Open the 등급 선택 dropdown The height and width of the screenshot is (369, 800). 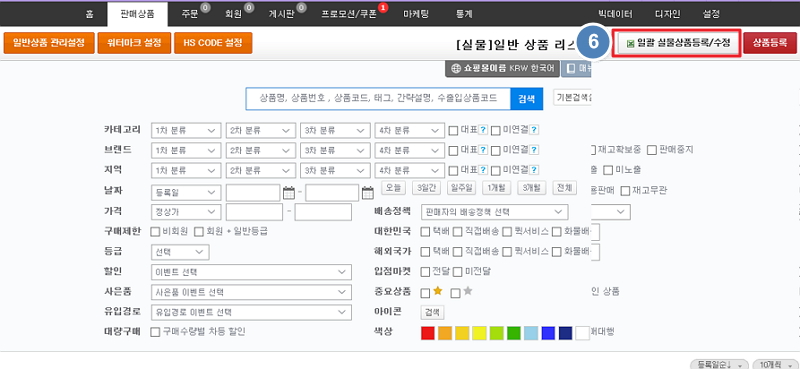(x=180, y=252)
